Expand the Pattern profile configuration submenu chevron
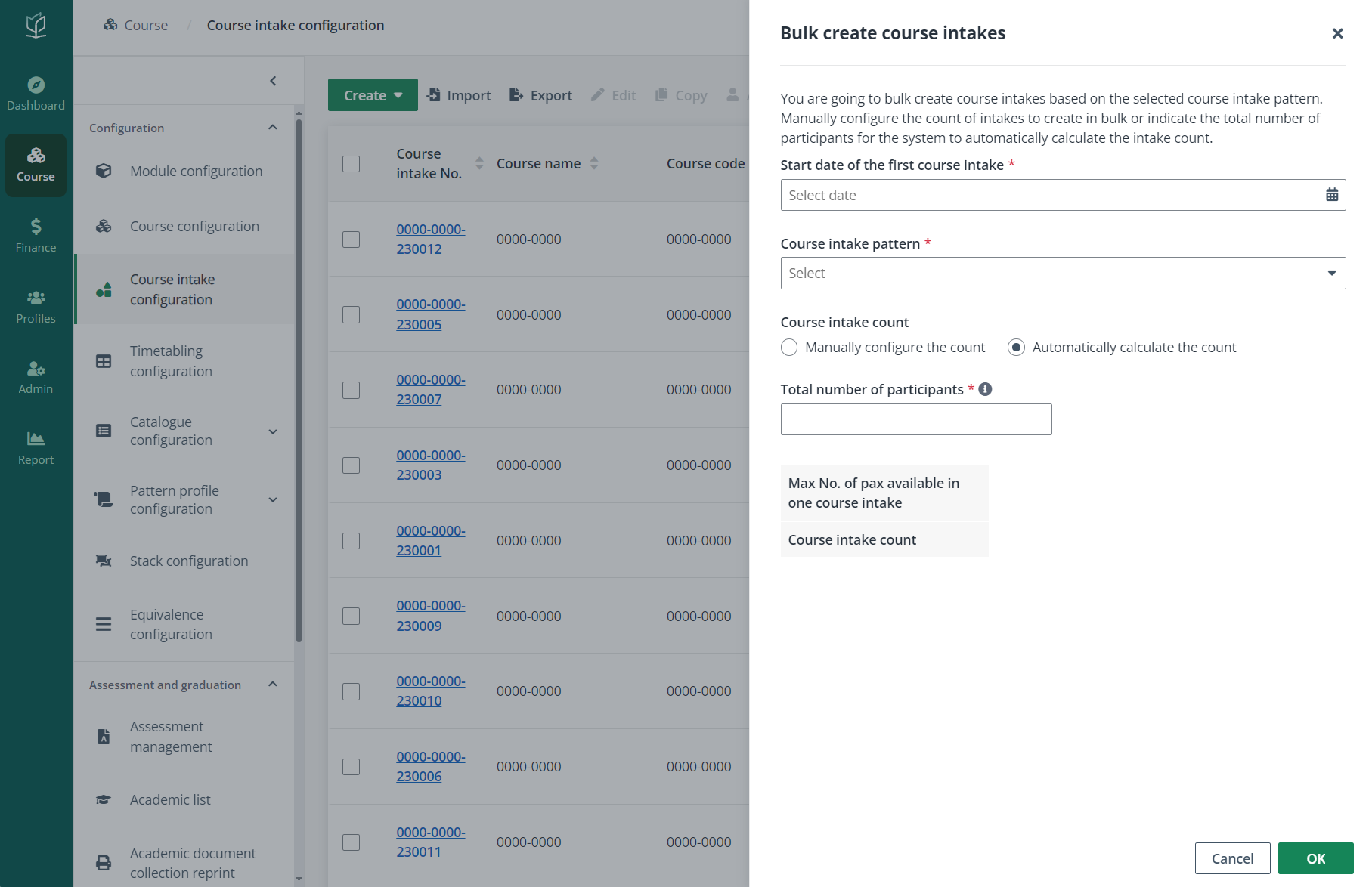This screenshot has height=887, width=1372. [273, 499]
